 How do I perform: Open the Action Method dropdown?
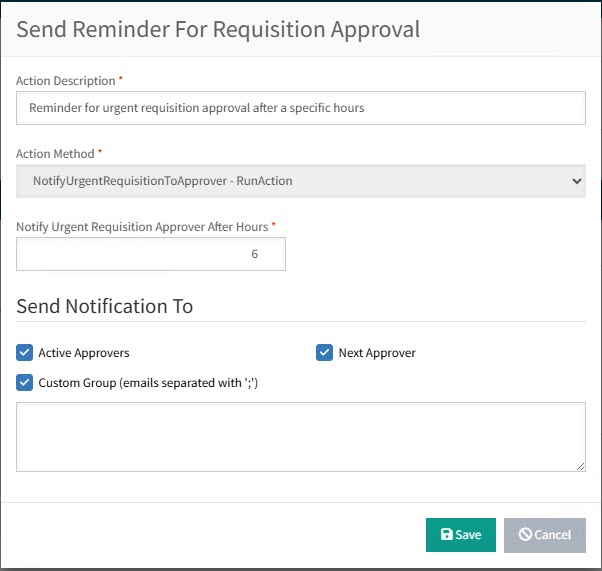click(x=300, y=181)
